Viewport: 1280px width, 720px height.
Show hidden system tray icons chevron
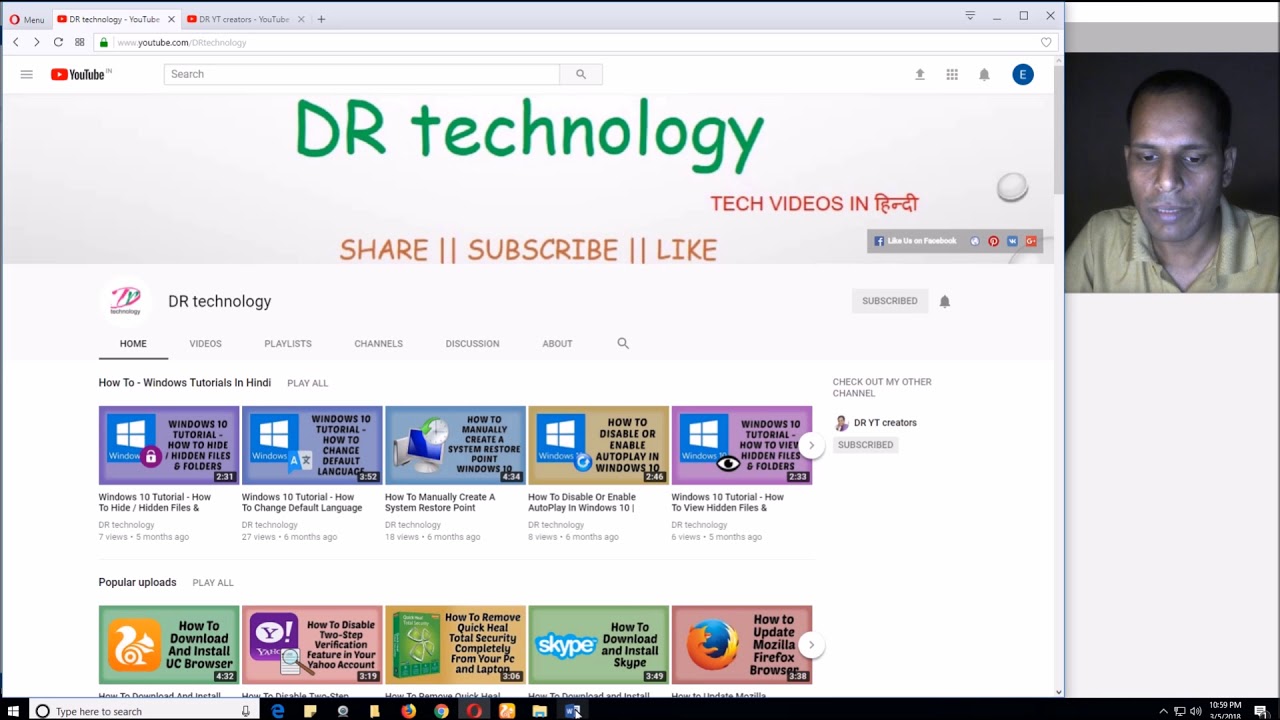click(1163, 711)
